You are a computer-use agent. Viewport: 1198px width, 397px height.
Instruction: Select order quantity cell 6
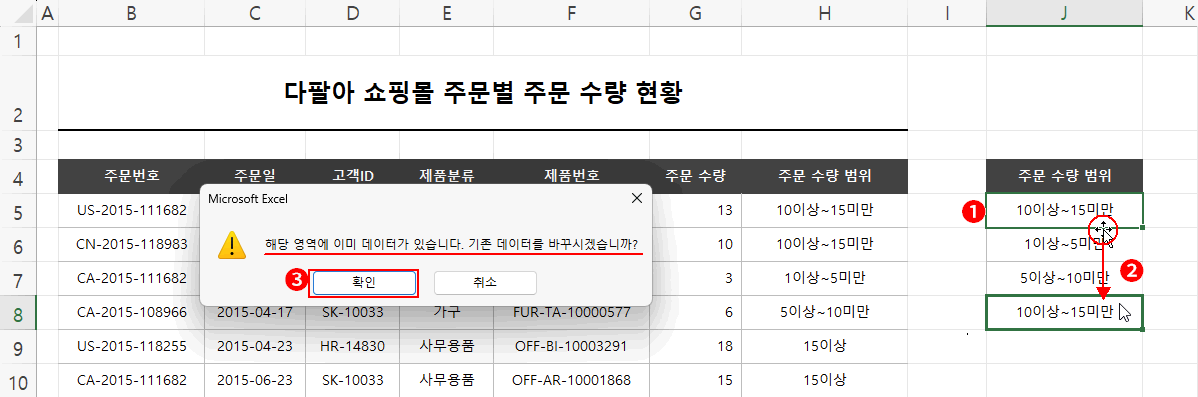point(695,312)
